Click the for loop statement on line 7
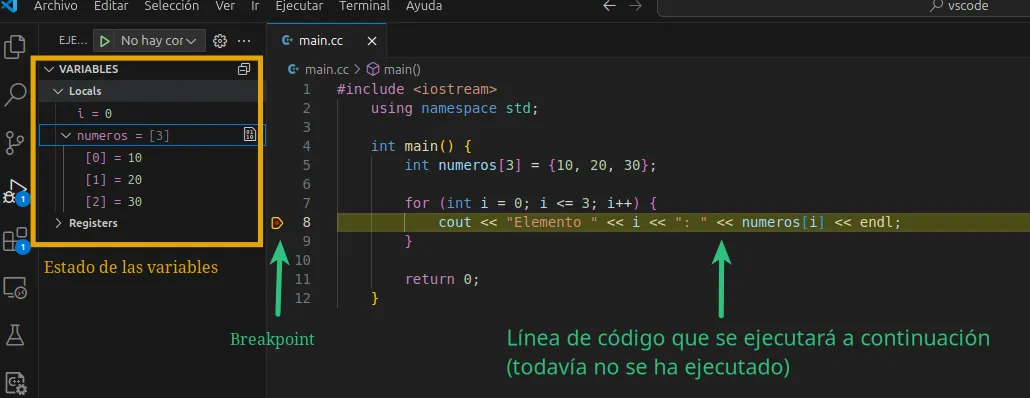 click(x=530, y=204)
